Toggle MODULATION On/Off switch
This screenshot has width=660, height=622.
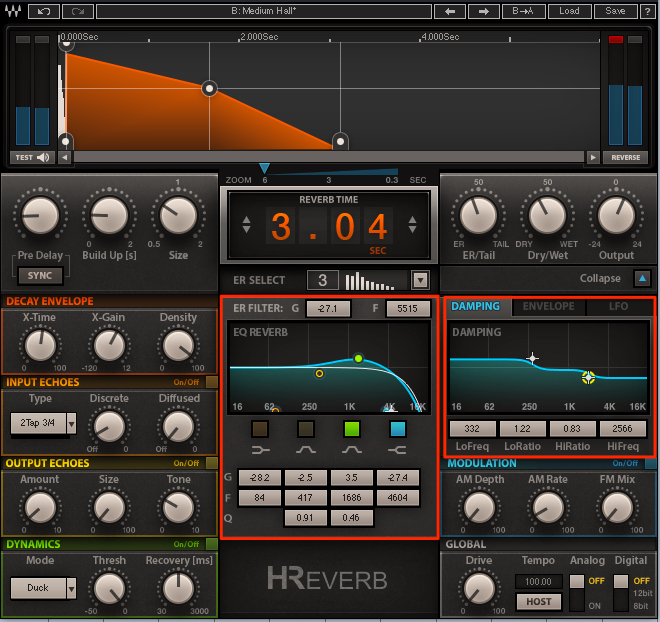[x=650, y=463]
